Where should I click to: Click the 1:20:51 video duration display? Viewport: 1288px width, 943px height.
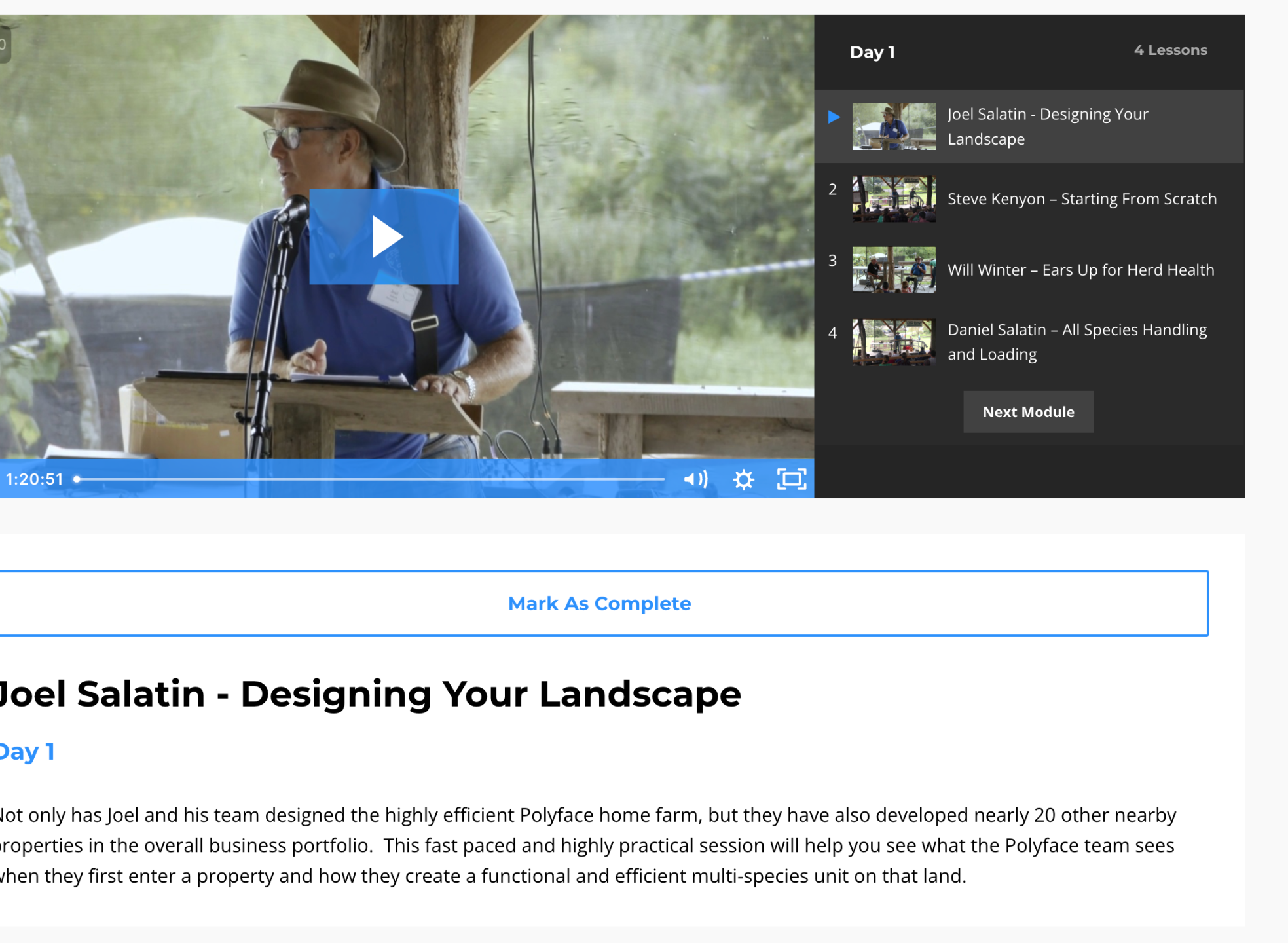click(34, 479)
